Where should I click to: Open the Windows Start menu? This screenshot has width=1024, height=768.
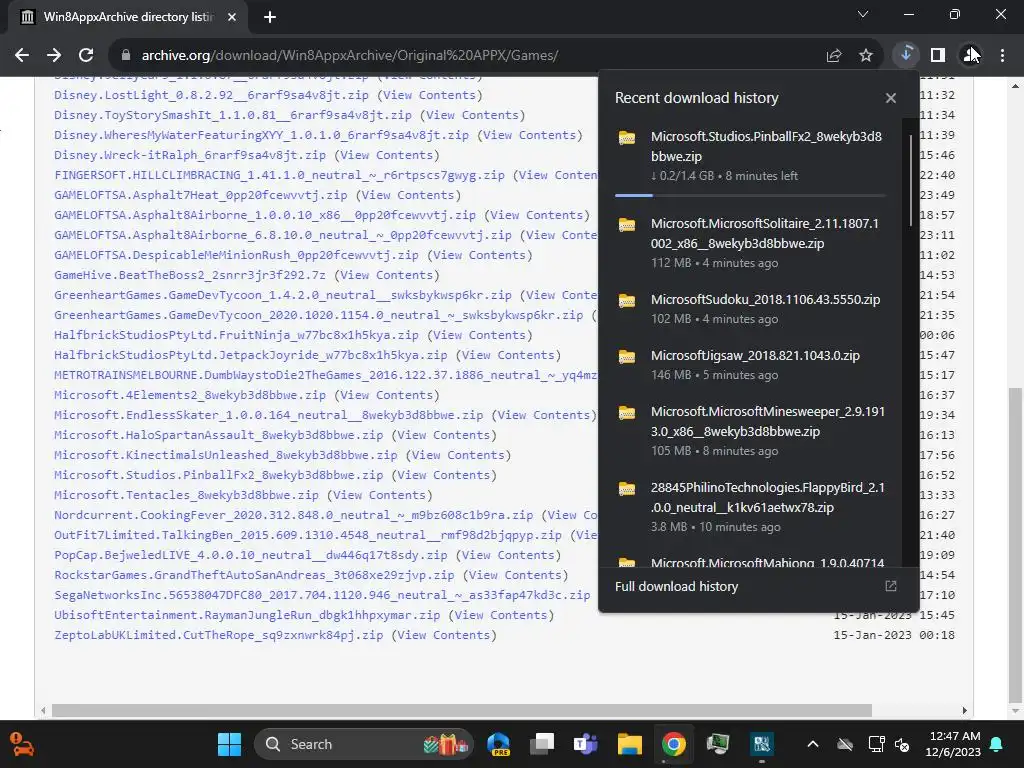click(x=229, y=744)
